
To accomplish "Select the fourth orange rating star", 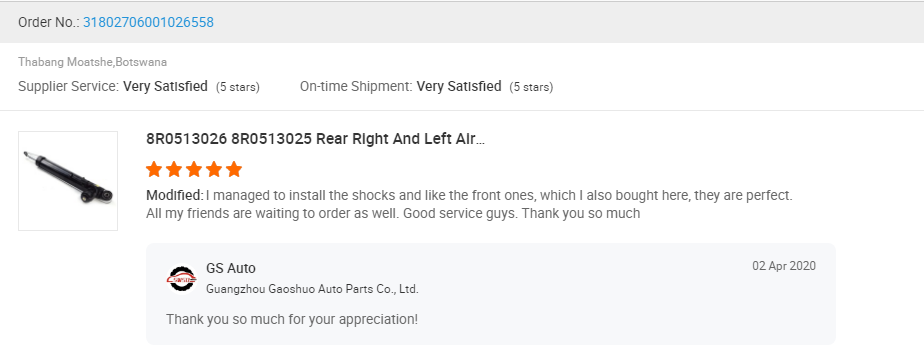I will pyautogui.click(x=214, y=170).
